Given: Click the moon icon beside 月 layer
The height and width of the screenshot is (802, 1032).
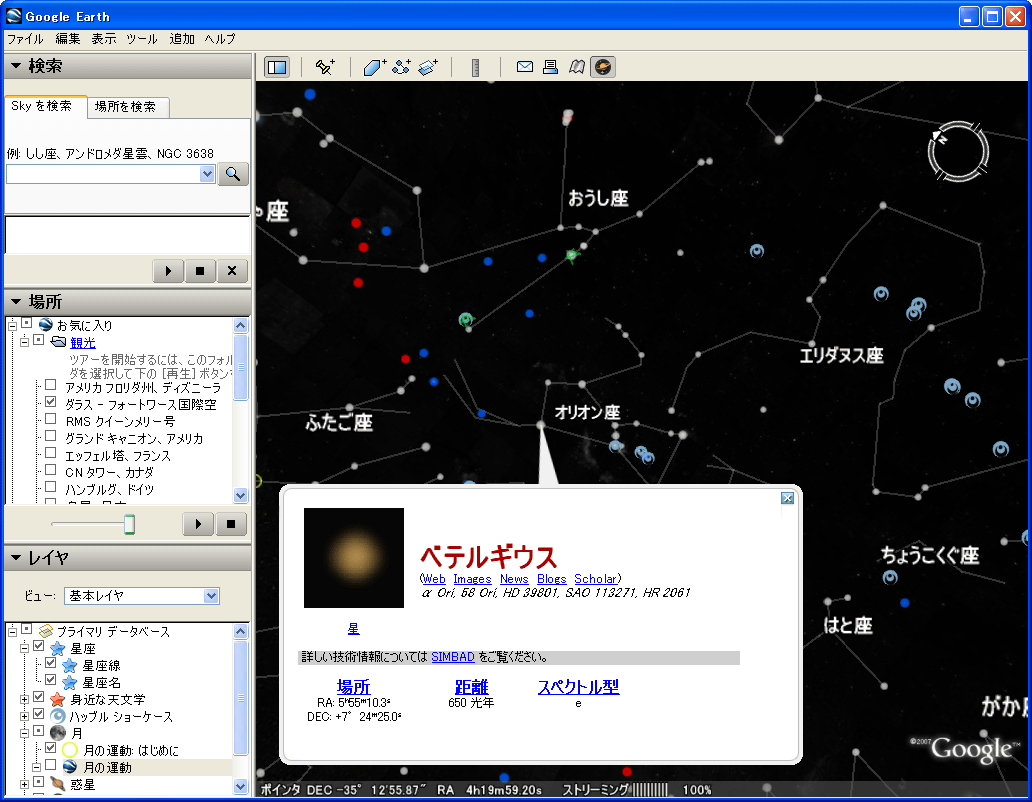Looking at the screenshot, I should [x=58, y=733].
